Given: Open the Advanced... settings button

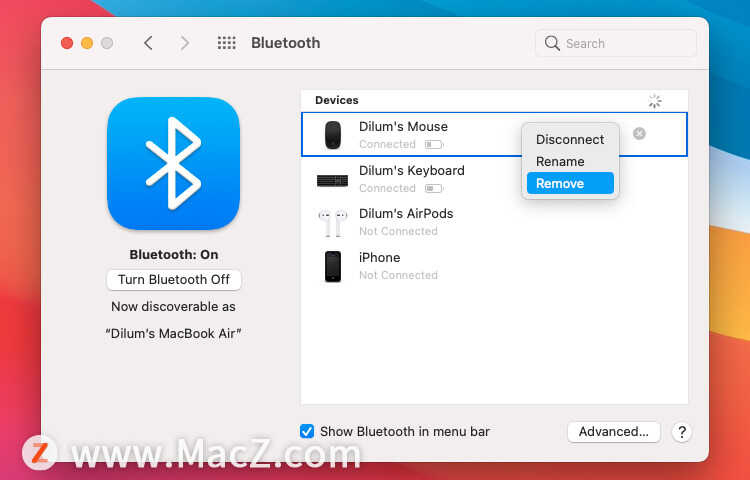Looking at the screenshot, I should (x=614, y=432).
